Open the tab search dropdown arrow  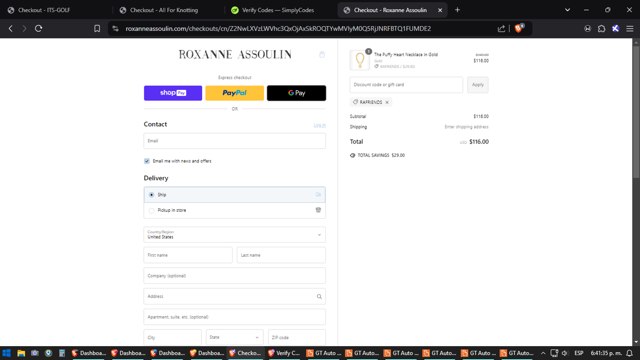(x=567, y=10)
